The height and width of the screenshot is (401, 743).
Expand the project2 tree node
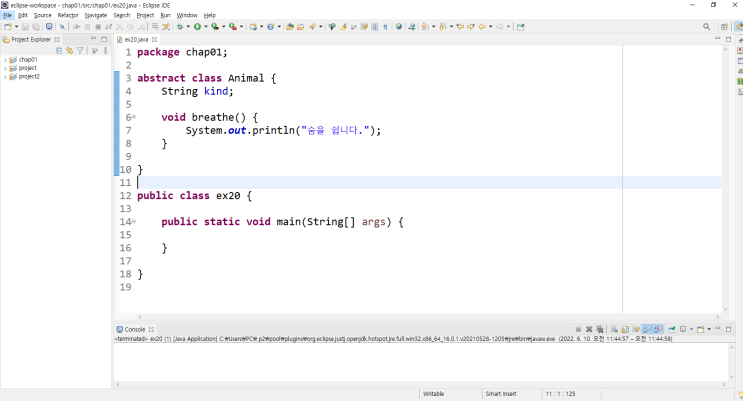coord(5,76)
